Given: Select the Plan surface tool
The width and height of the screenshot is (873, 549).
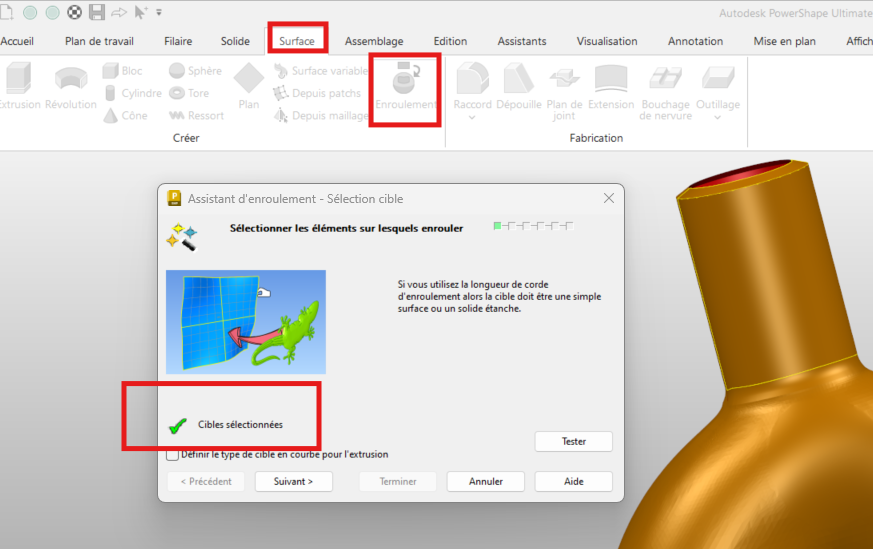Looking at the screenshot, I should coord(248,86).
